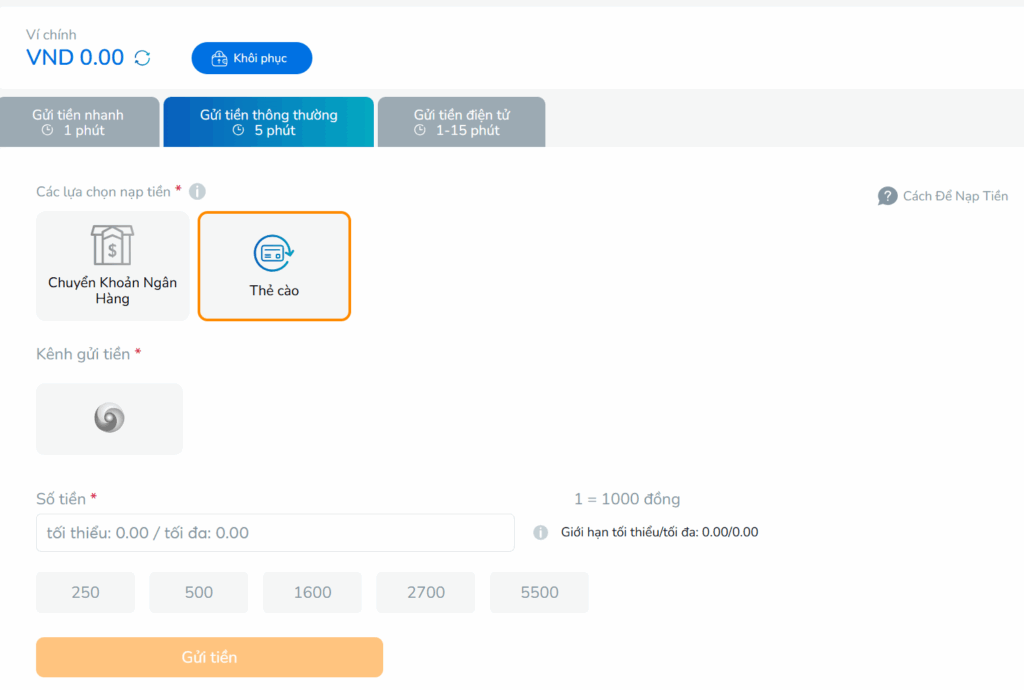The image size is (1024, 690).
Task: Open the Gửi tiền điện tử tab
Action: coord(461,122)
